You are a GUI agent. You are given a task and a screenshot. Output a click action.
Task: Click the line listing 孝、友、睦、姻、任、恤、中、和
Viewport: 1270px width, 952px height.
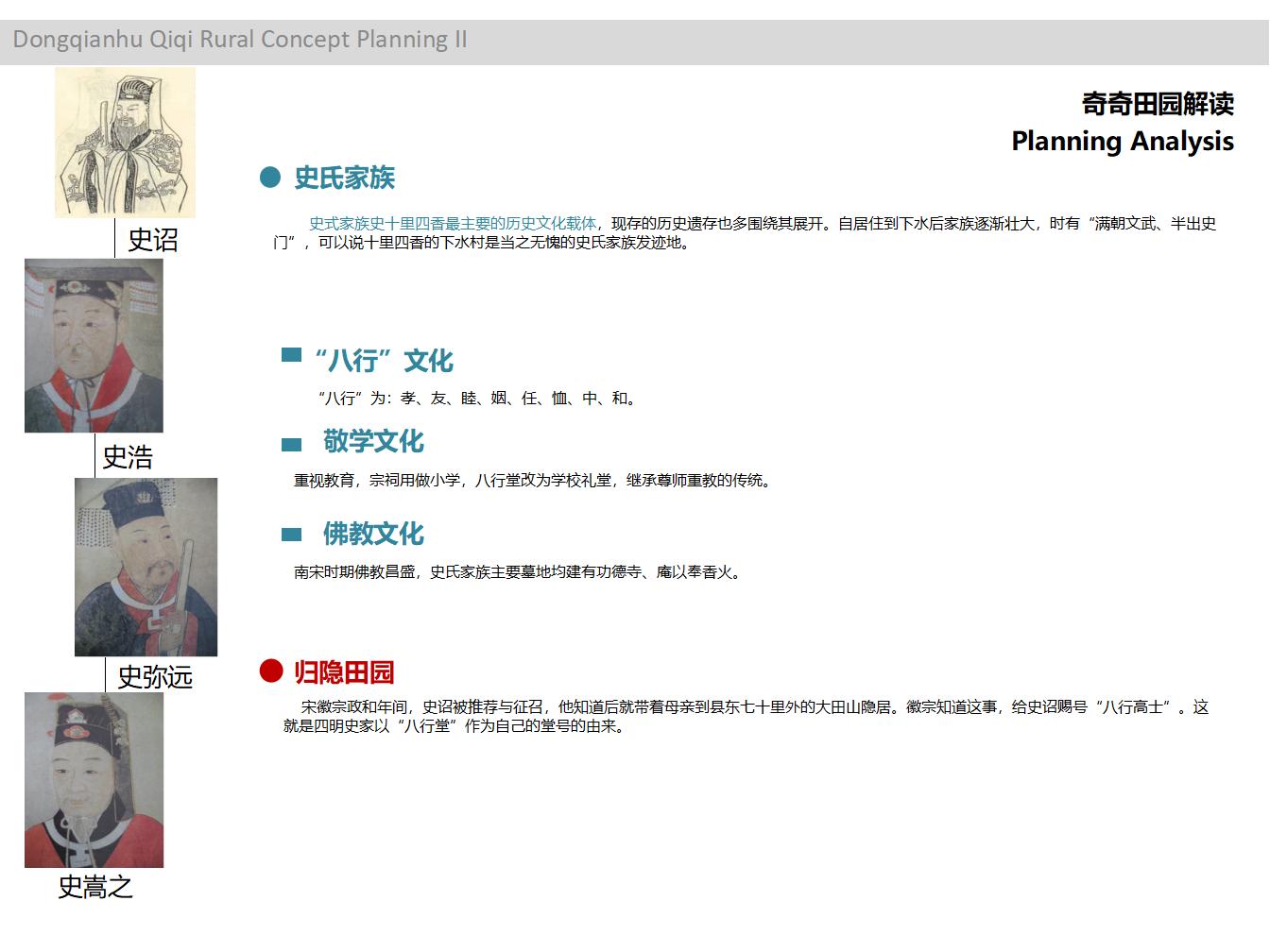point(476,399)
